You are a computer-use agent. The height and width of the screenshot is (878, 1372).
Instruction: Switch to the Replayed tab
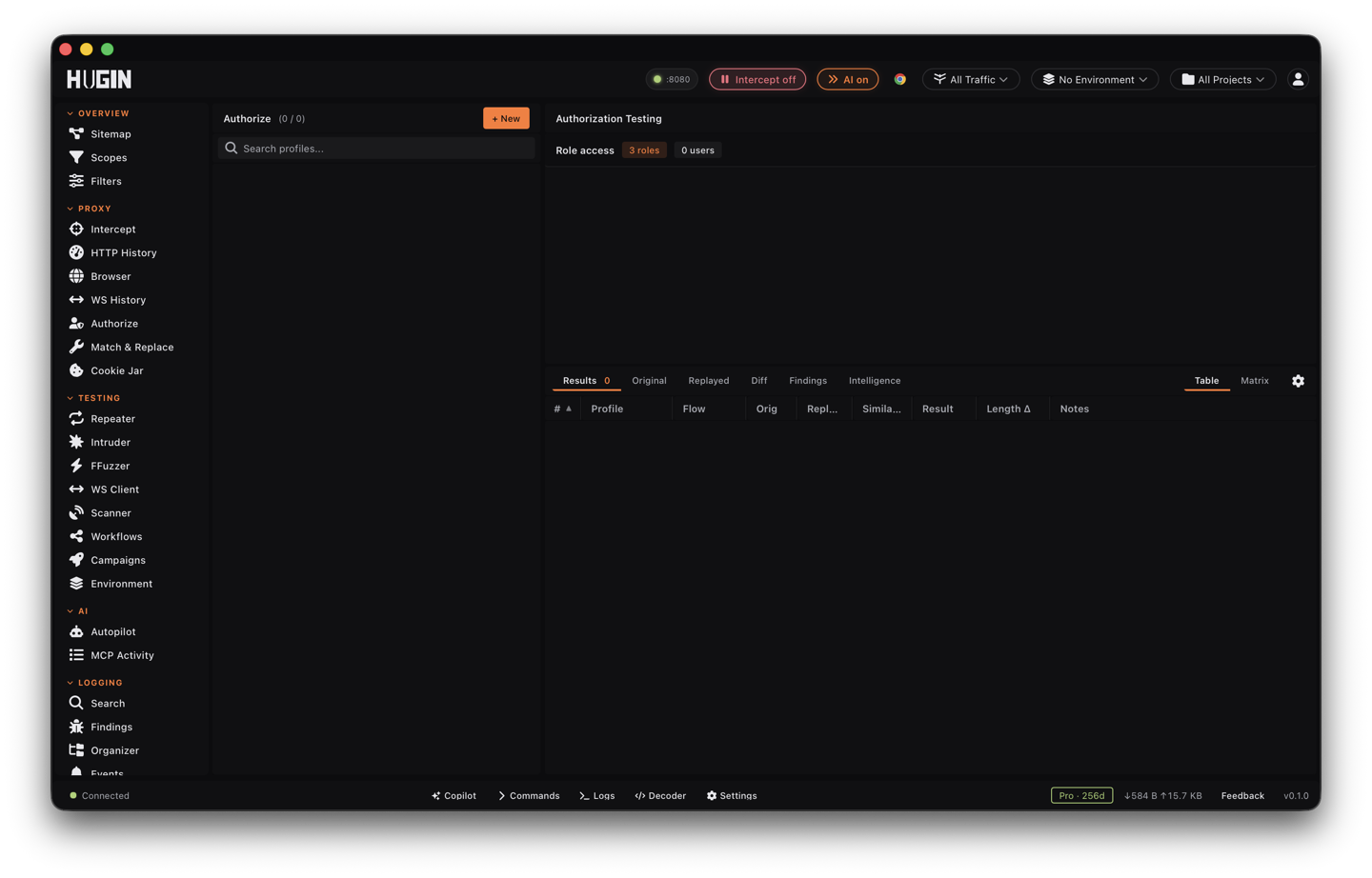(x=708, y=381)
